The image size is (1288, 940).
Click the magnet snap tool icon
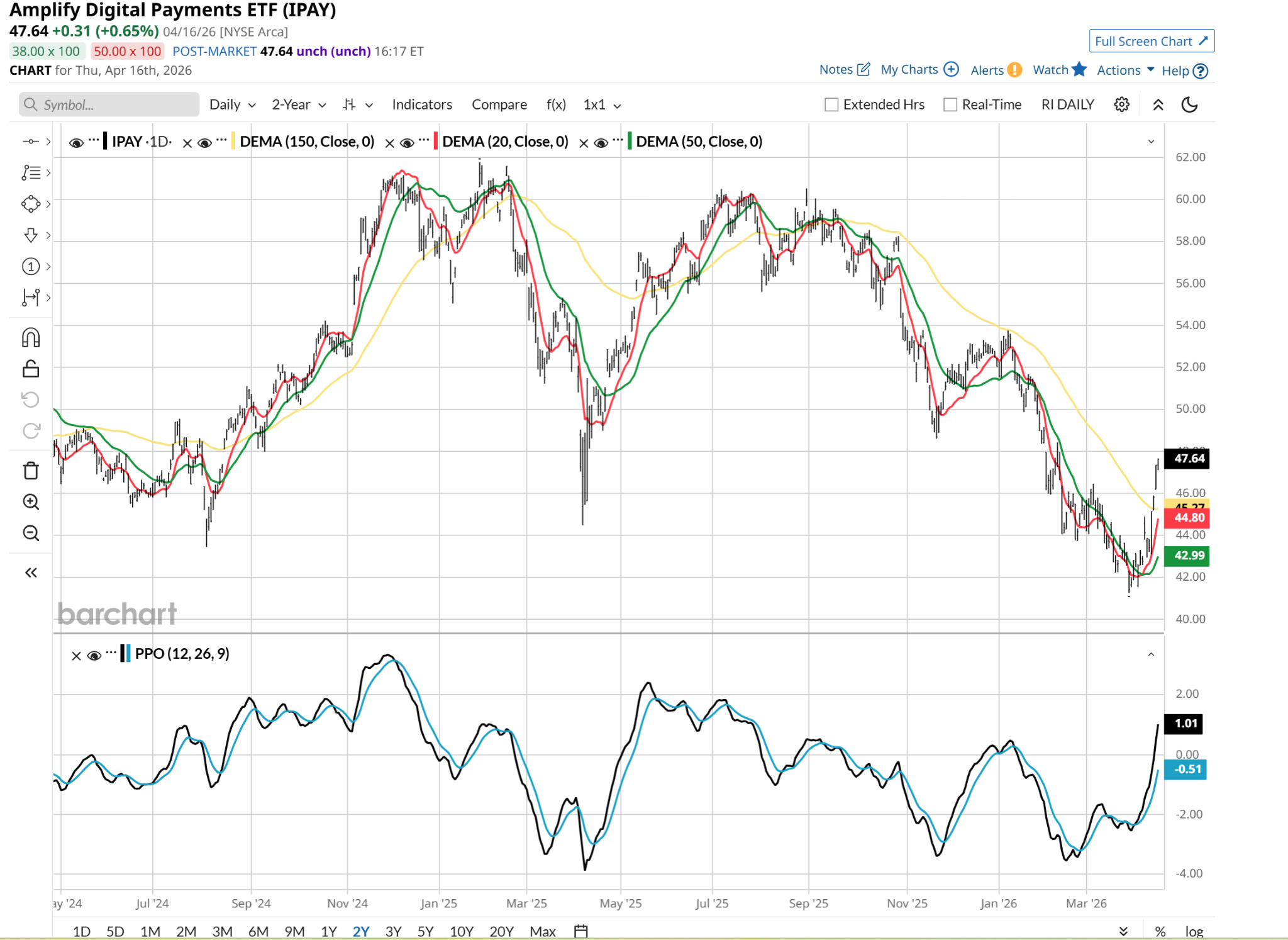(x=31, y=338)
